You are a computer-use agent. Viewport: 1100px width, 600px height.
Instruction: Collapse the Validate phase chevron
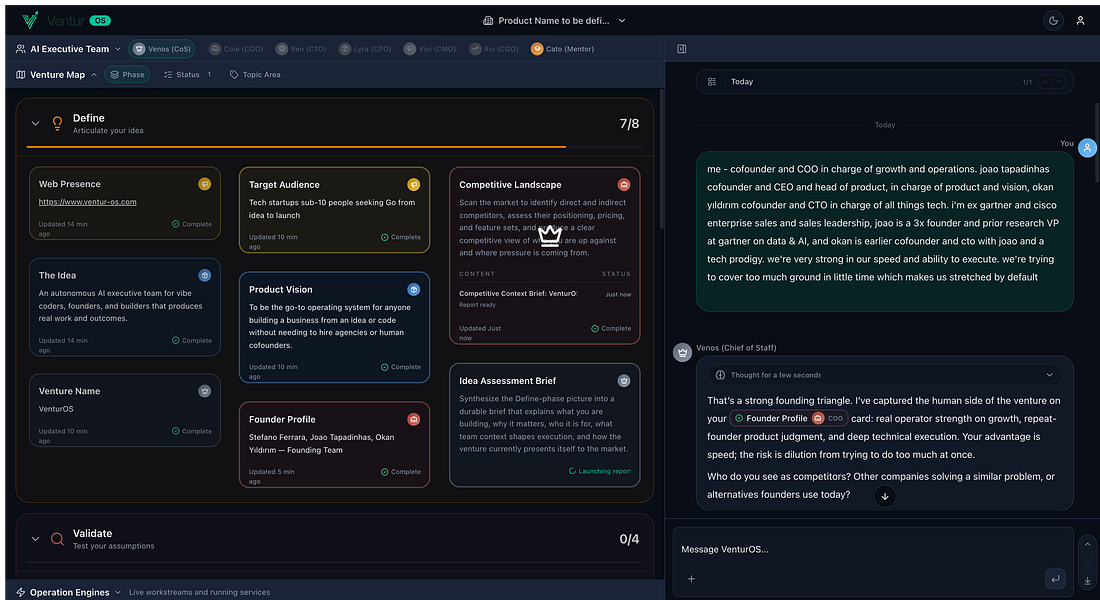coord(35,539)
